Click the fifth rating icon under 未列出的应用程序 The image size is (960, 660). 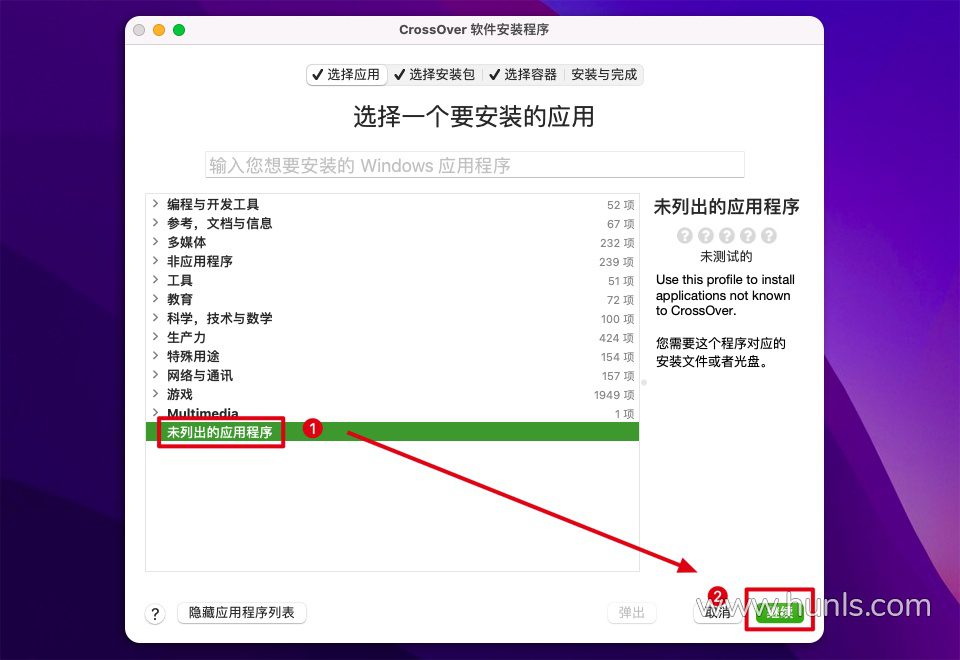[768, 236]
